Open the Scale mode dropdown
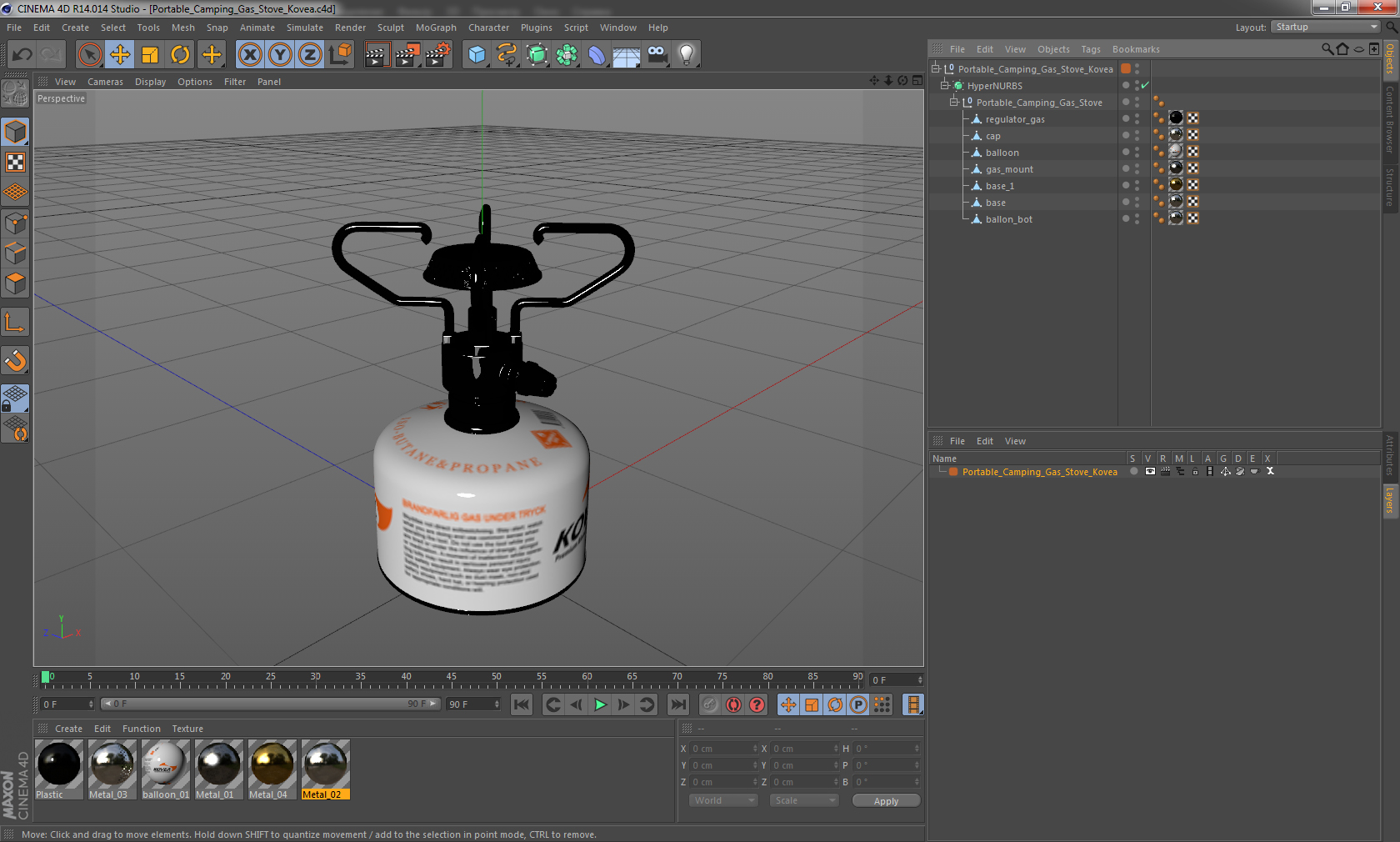The height and width of the screenshot is (842, 1400). point(804,800)
